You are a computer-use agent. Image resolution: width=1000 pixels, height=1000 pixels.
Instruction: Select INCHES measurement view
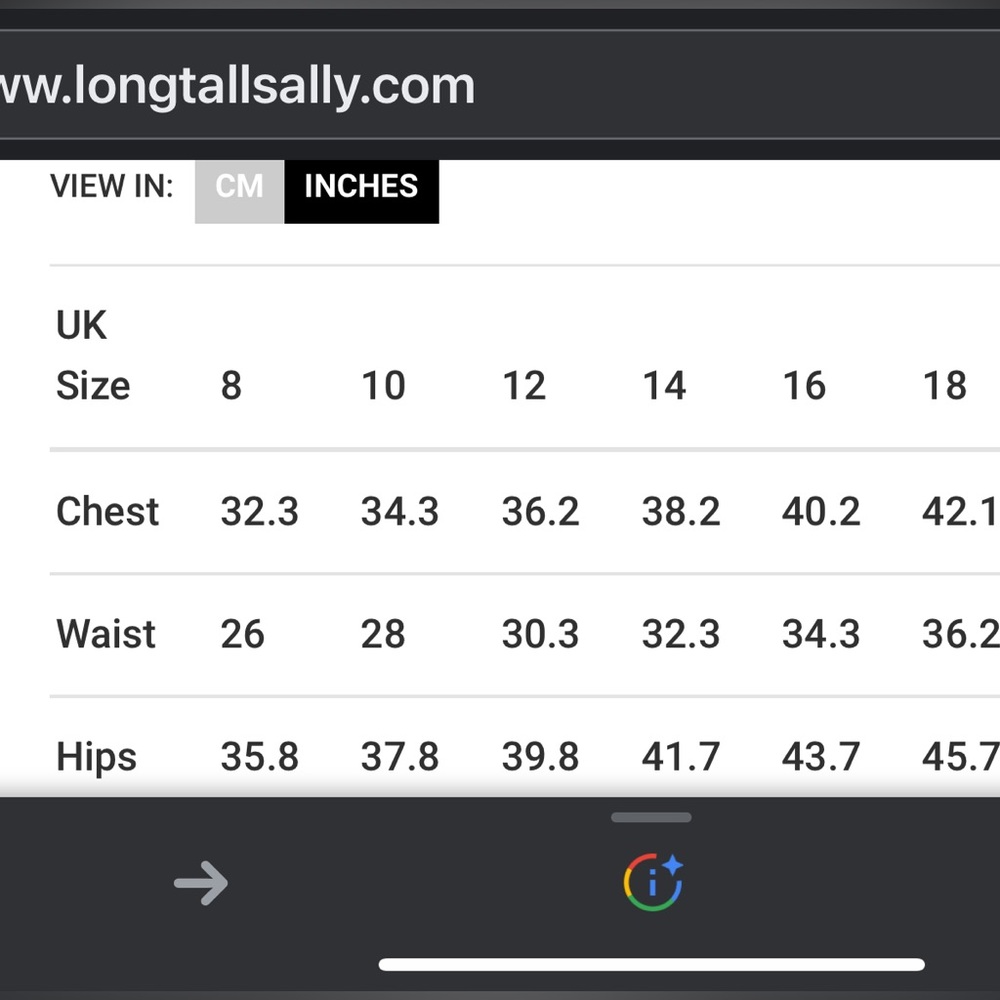pyautogui.click(x=361, y=191)
